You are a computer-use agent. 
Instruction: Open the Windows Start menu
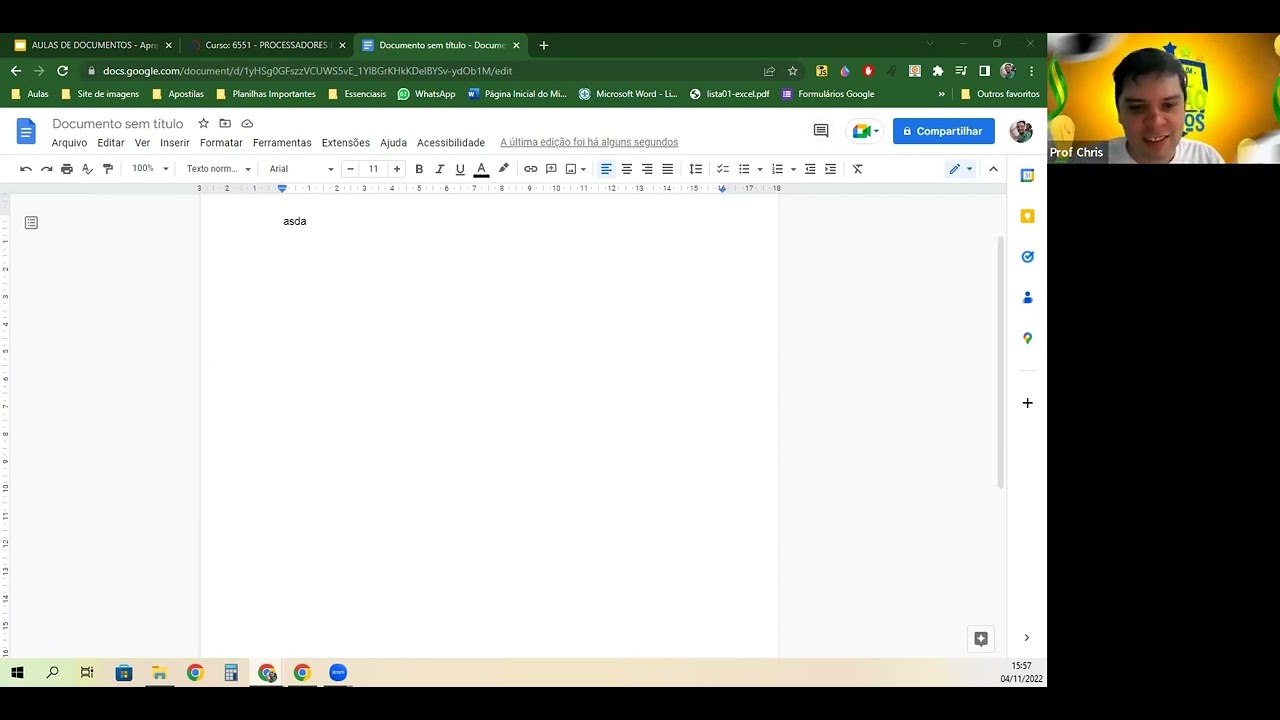pyautogui.click(x=17, y=673)
